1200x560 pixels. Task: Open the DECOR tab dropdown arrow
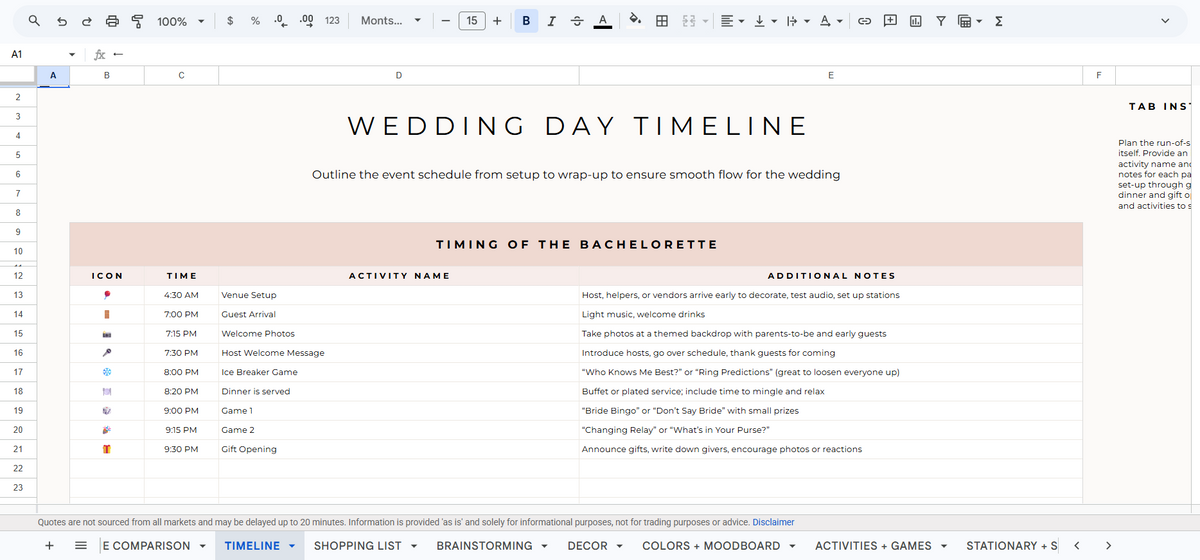620,546
